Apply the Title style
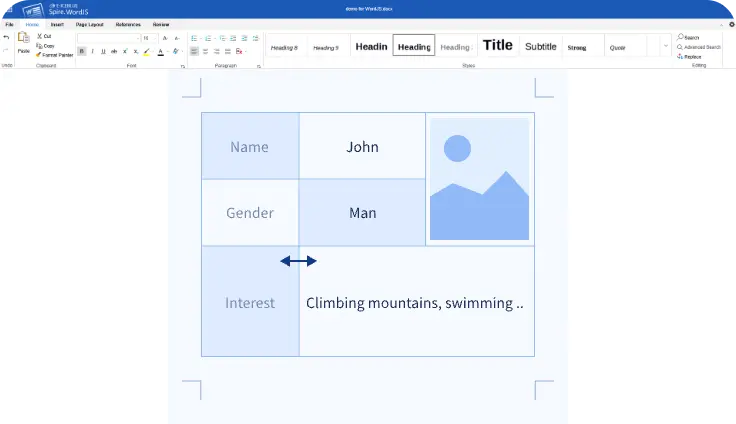 497,45
